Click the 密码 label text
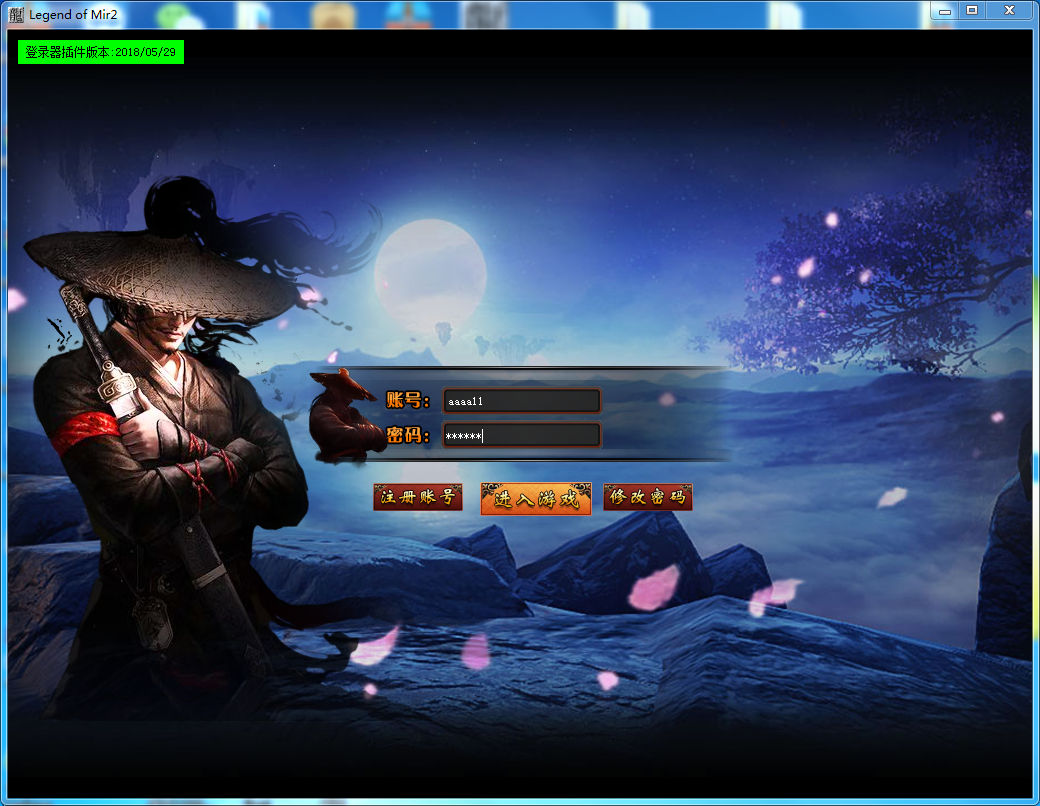 [407, 436]
